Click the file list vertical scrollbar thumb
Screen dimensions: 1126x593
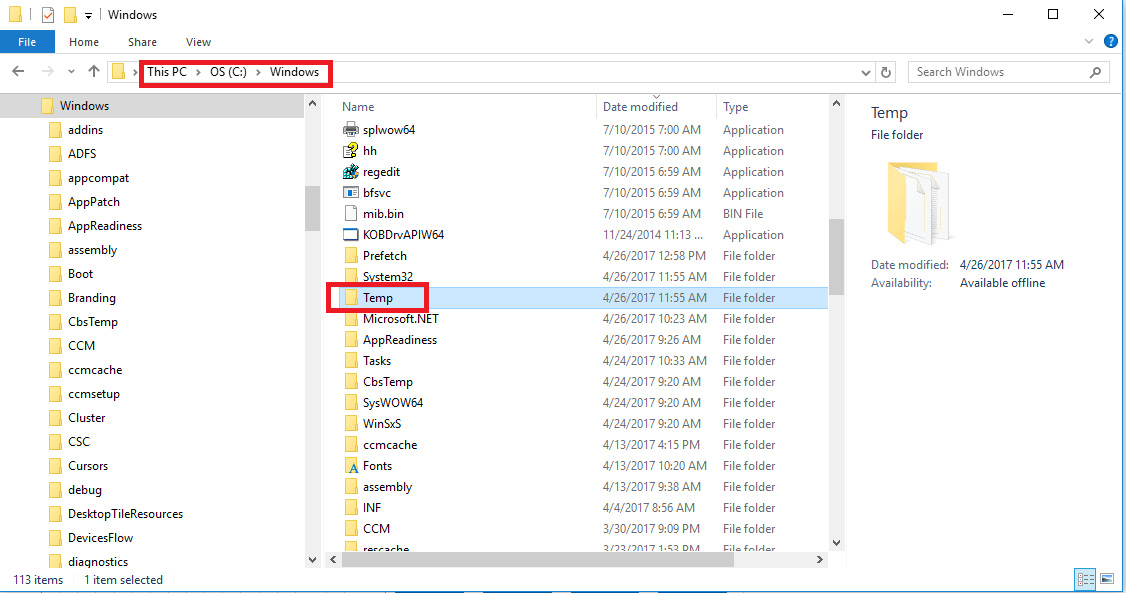click(836, 256)
